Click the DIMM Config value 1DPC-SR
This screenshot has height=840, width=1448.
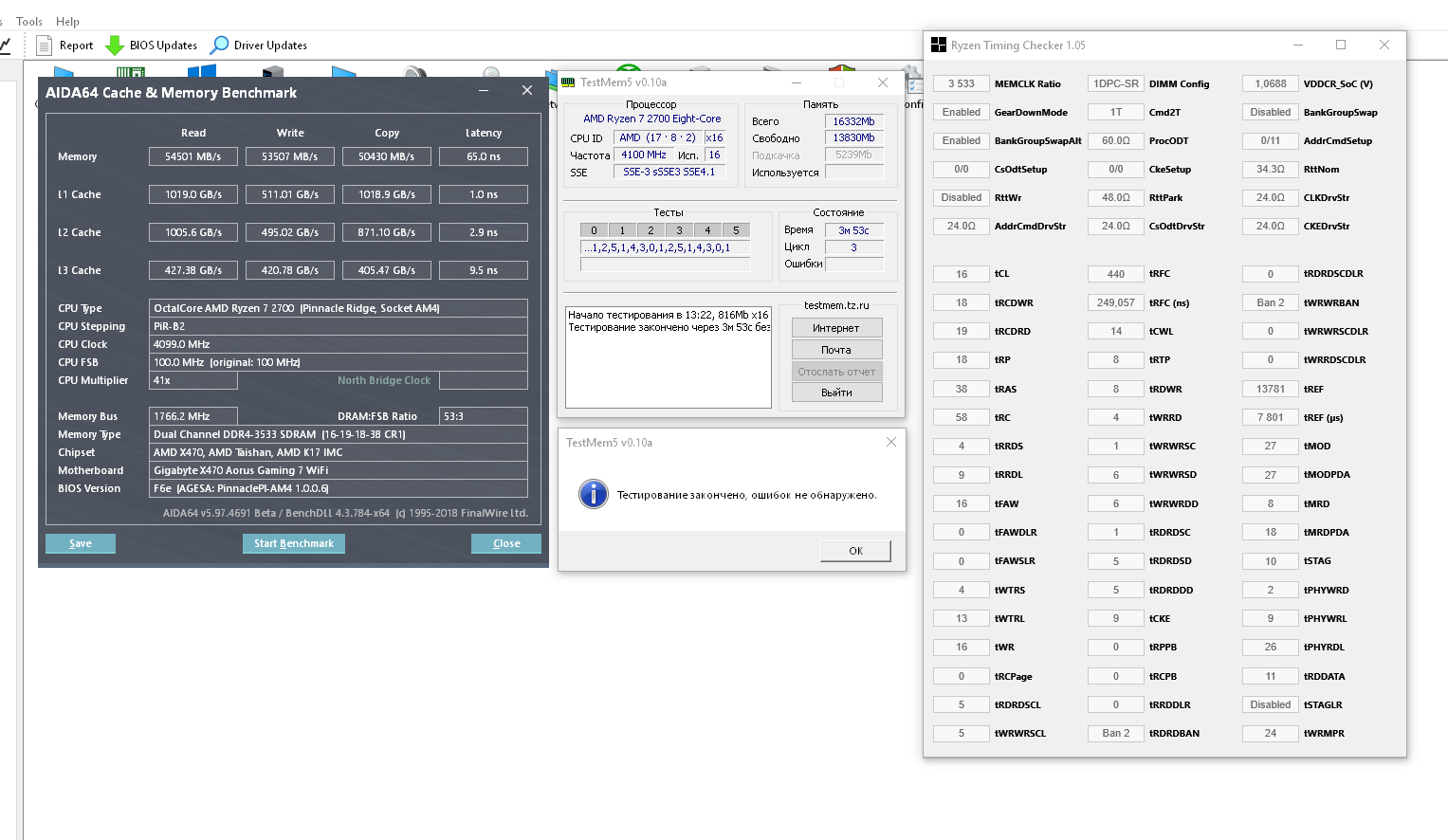tap(1116, 83)
